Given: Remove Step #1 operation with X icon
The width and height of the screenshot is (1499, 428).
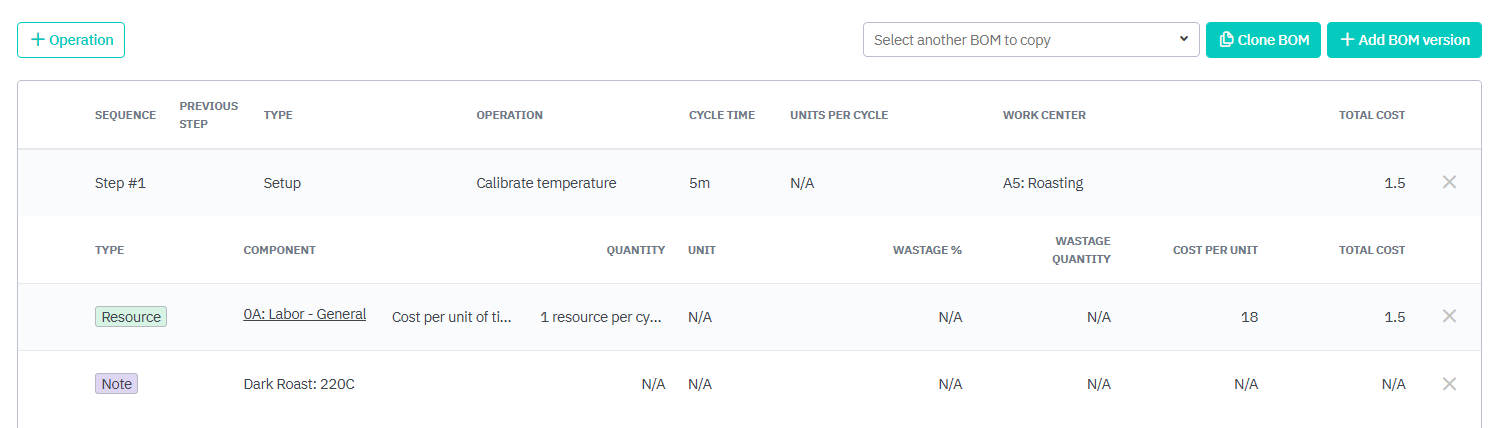Looking at the screenshot, I should click(1449, 182).
